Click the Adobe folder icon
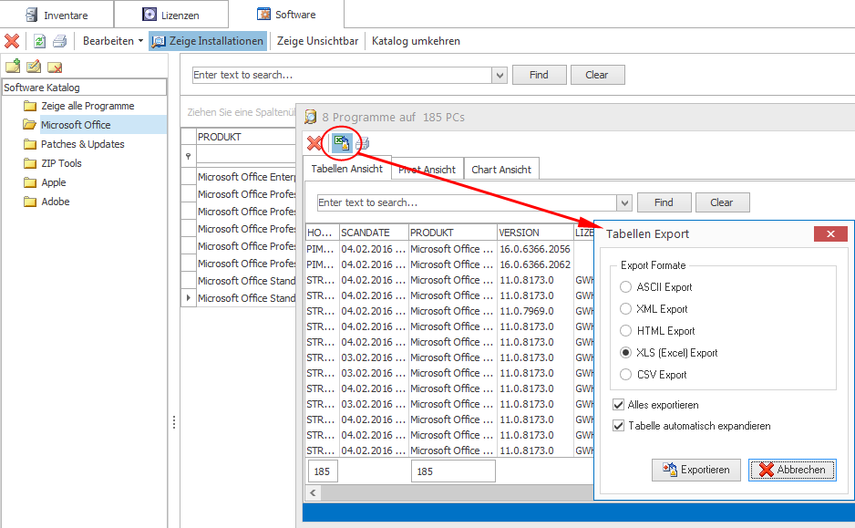Viewport: 855px width, 528px height. click(x=30, y=201)
